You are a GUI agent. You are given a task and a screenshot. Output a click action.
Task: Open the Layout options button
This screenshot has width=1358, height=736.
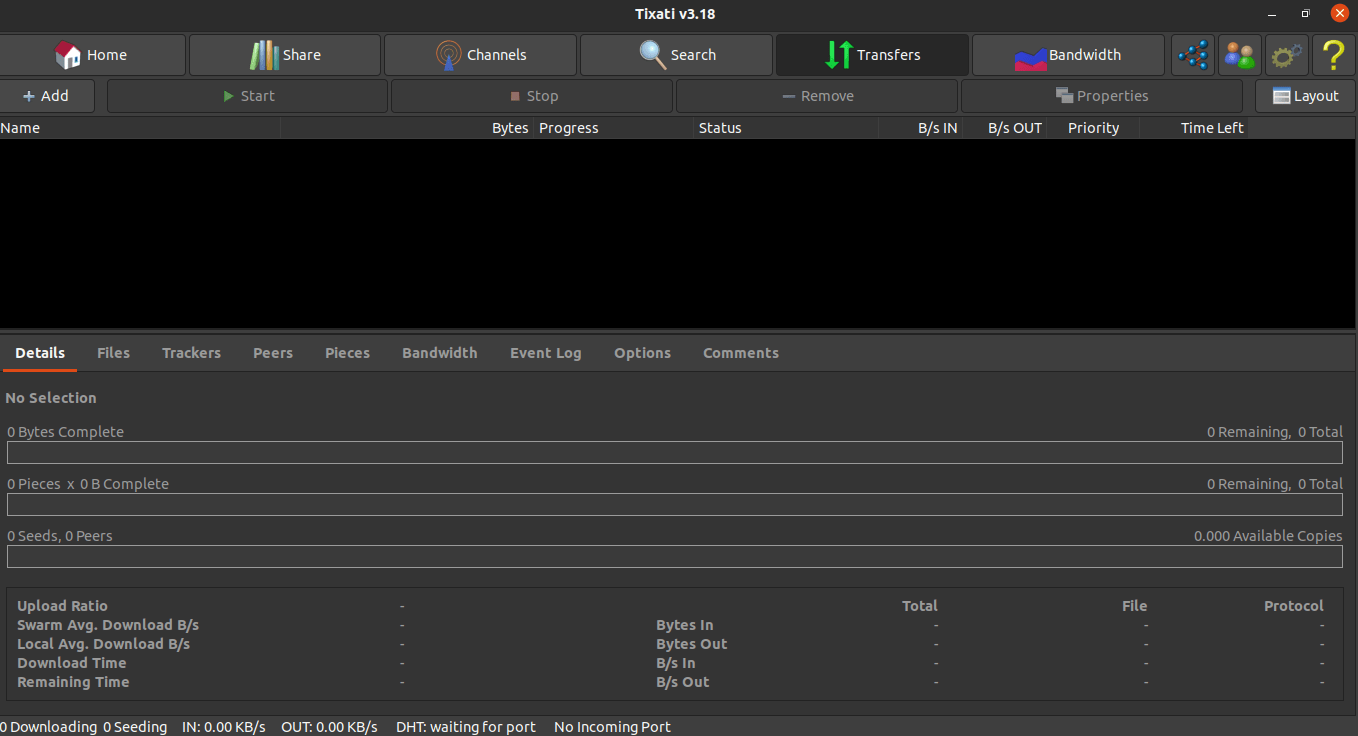coord(1305,96)
